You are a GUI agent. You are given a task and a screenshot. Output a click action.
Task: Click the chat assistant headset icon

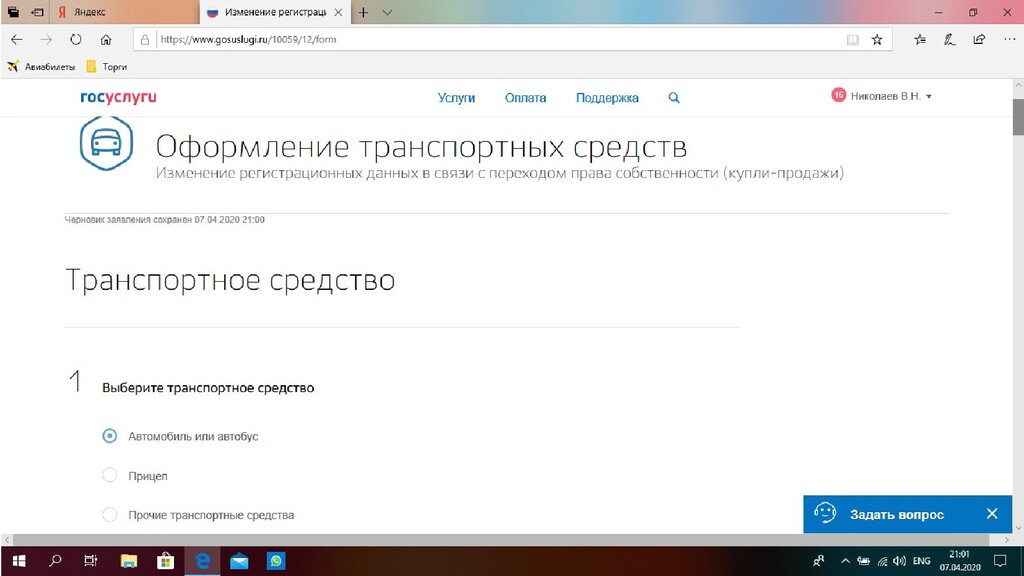[x=825, y=513]
